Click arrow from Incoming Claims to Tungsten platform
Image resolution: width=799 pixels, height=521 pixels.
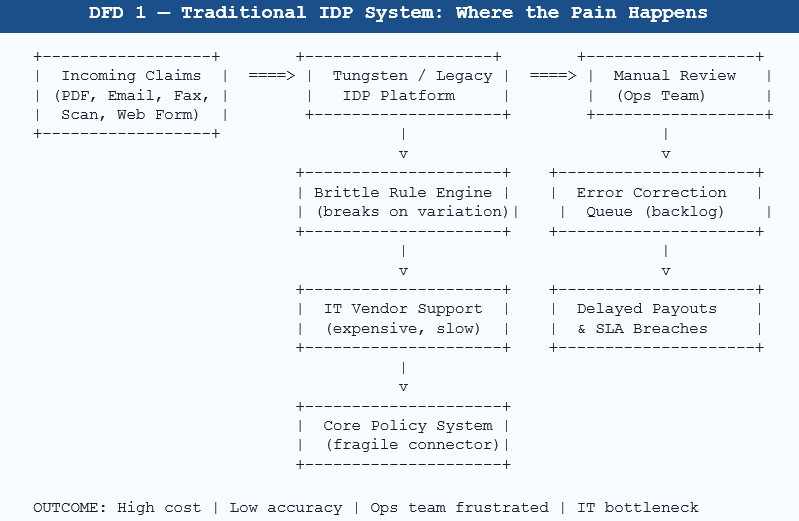[x=271, y=76]
